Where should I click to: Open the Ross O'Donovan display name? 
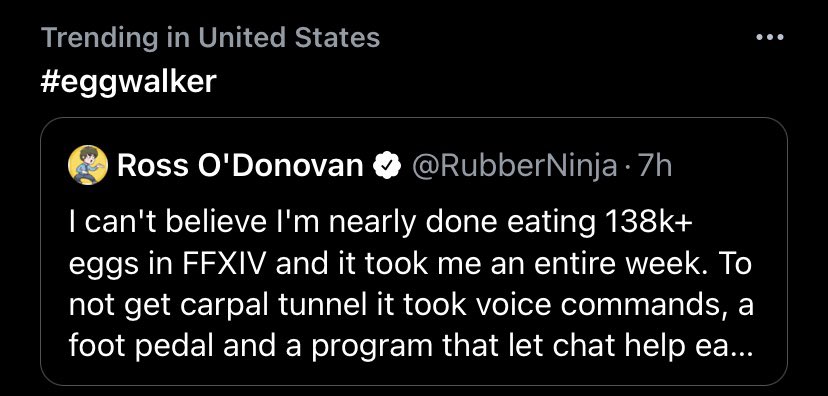[240, 166]
